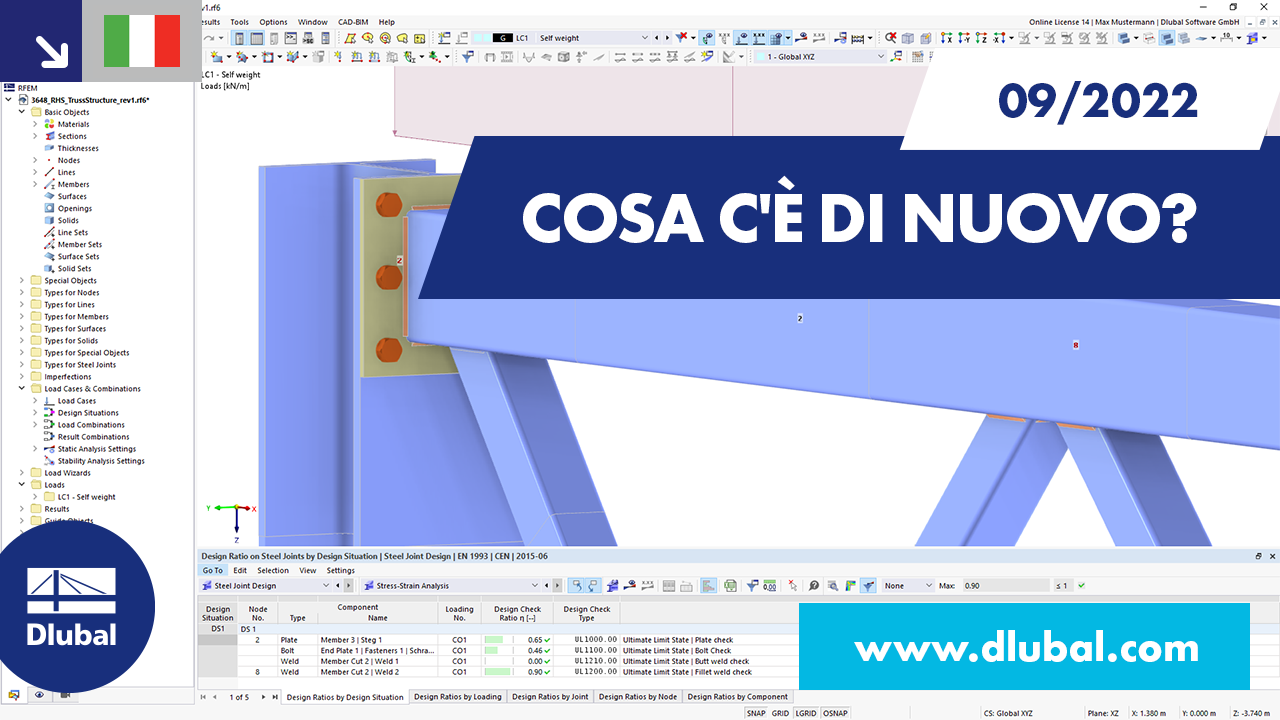Toggle SNAP in the status bar
Viewport: 1280px width, 720px height.
(x=758, y=713)
